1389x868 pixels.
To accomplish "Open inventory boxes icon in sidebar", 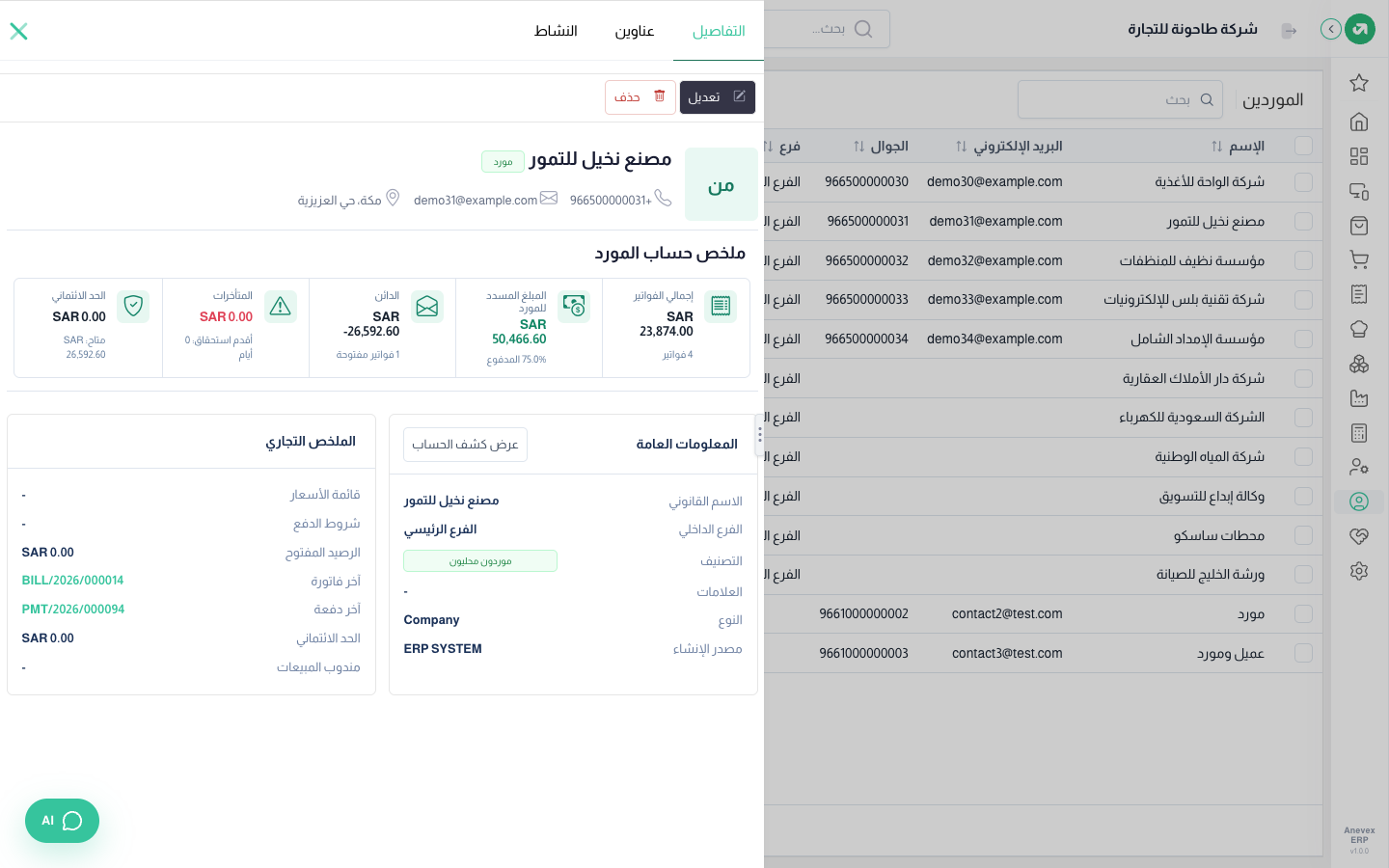I will coord(1359,364).
